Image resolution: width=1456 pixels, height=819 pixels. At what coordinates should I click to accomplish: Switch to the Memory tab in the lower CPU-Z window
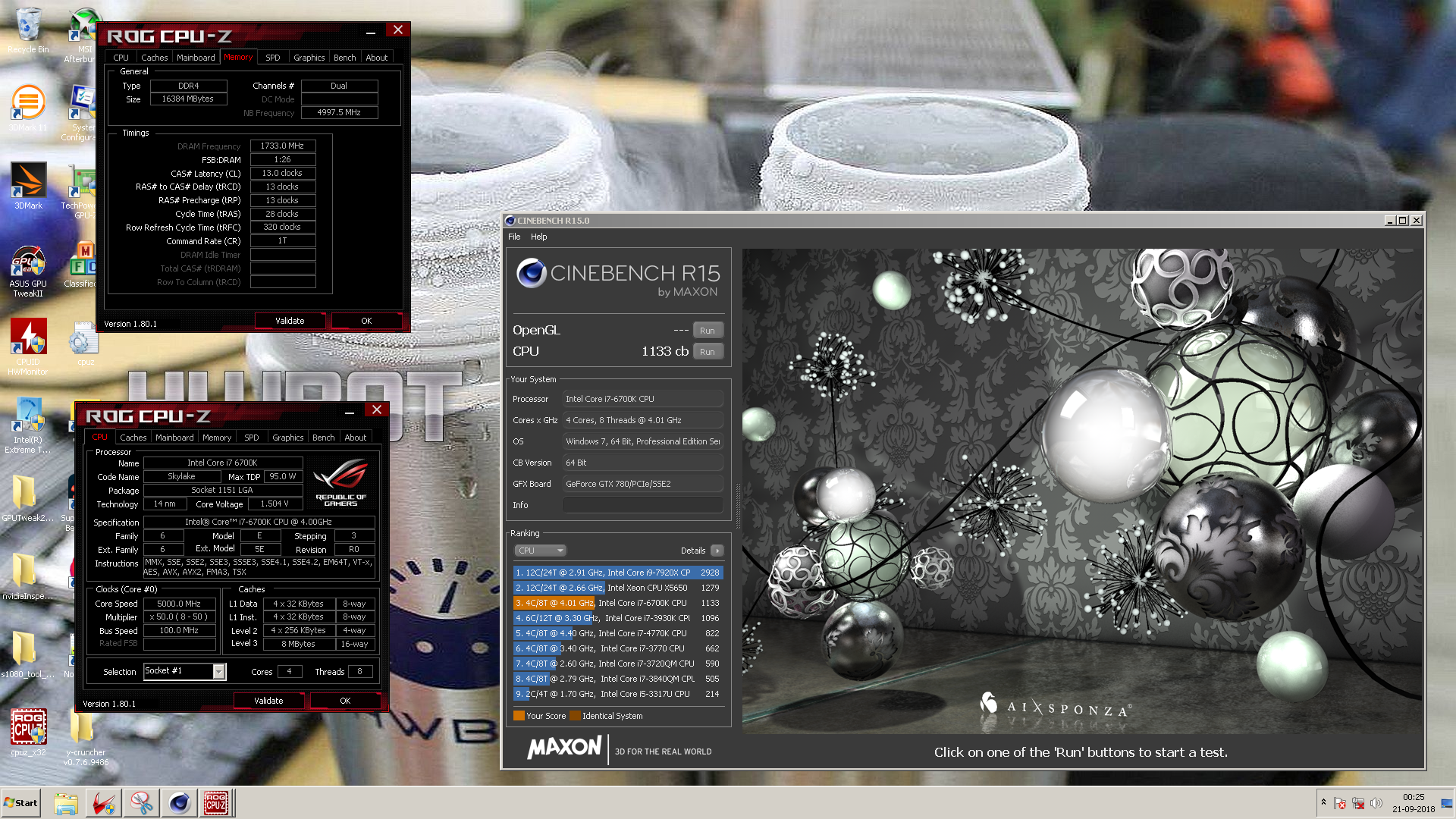pyautogui.click(x=217, y=438)
